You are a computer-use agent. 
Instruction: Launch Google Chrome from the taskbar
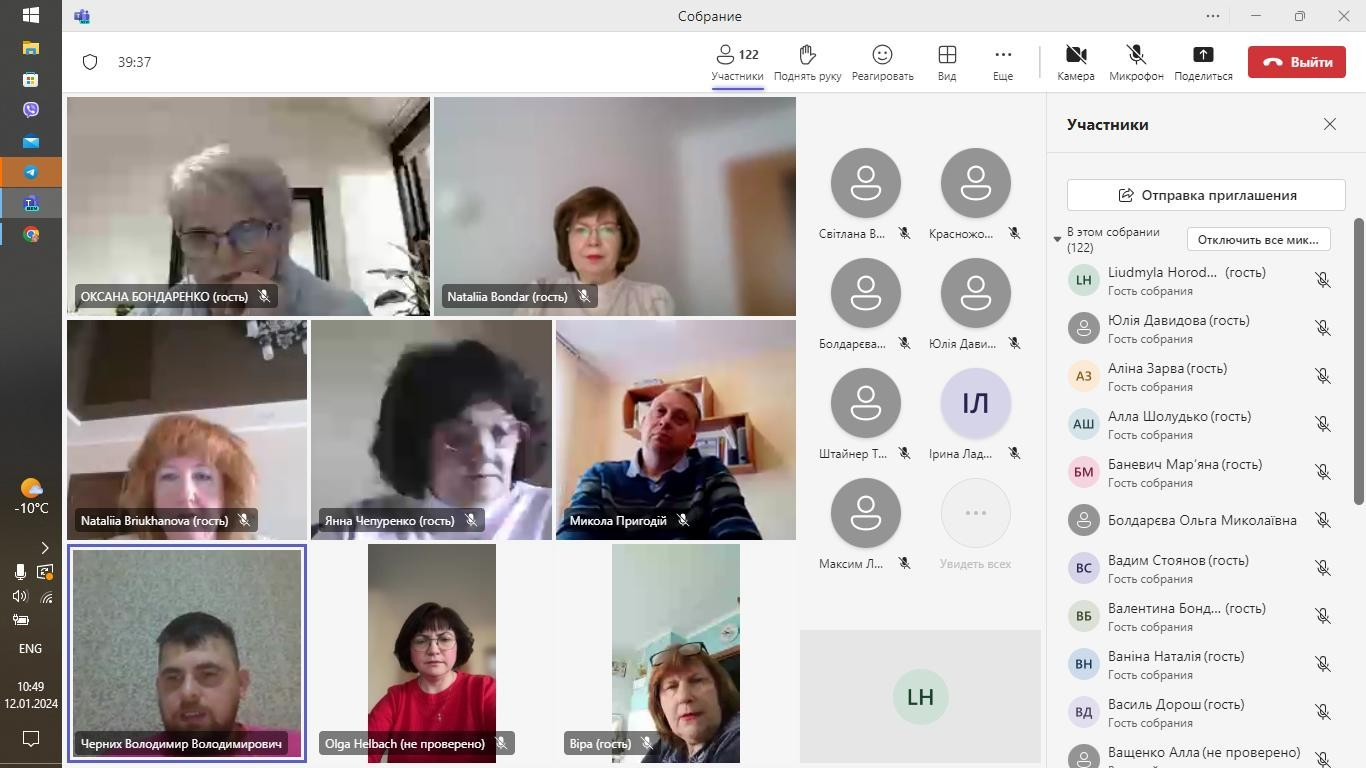[31, 234]
